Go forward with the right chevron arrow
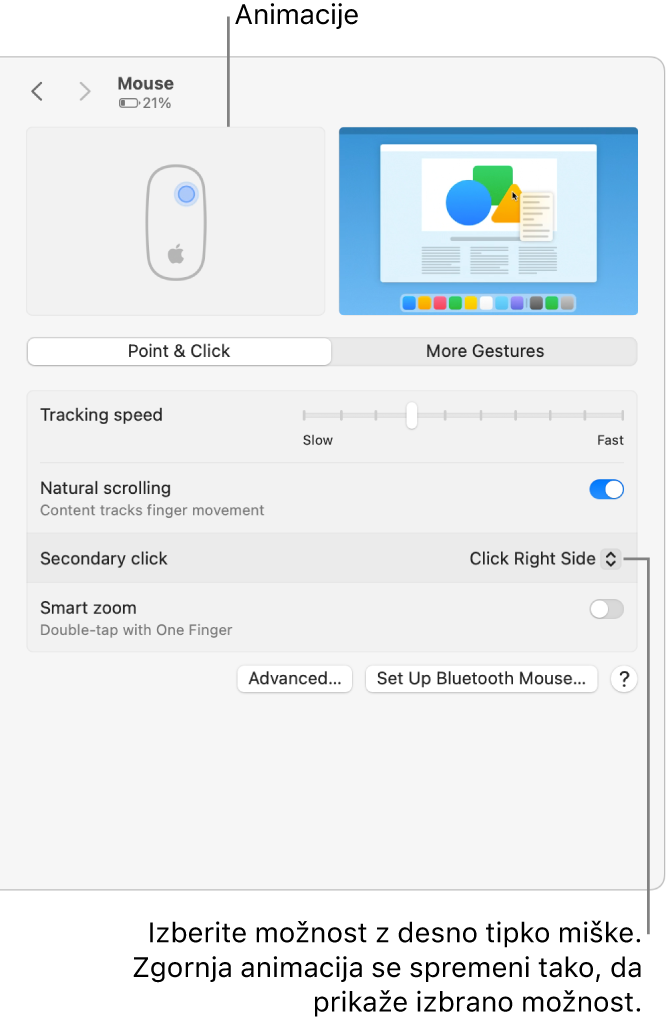The width and height of the screenshot is (668, 1029). 84,91
